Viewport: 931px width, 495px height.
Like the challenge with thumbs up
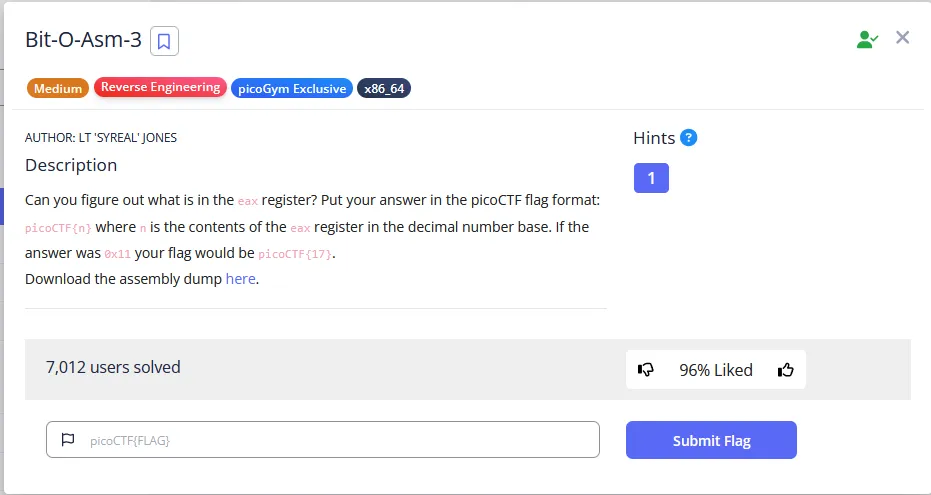pyautogui.click(x=785, y=370)
